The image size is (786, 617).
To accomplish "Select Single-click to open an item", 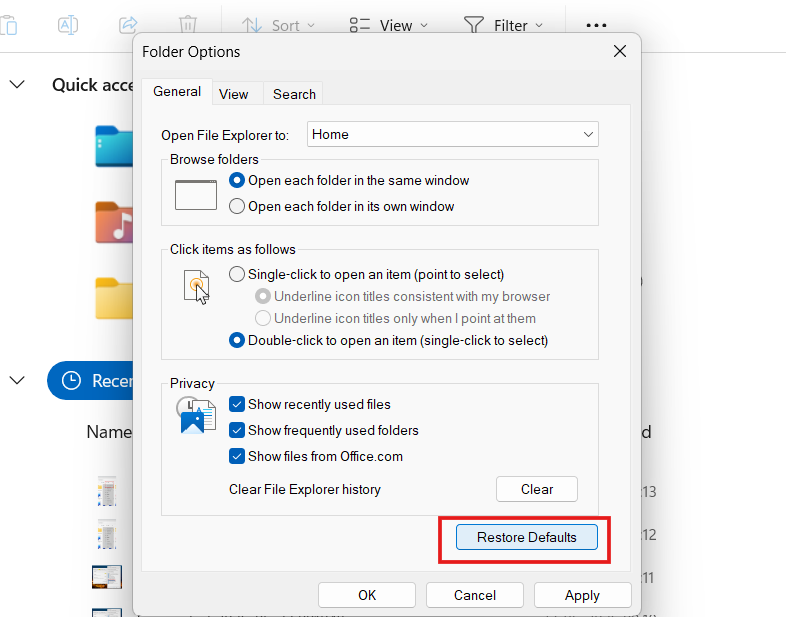I will 366,275.
